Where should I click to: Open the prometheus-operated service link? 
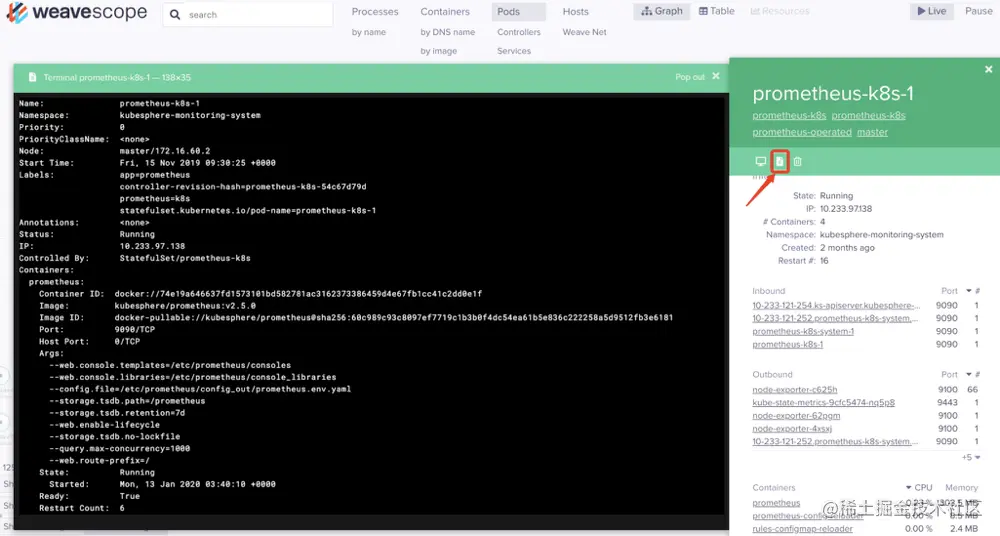802,132
